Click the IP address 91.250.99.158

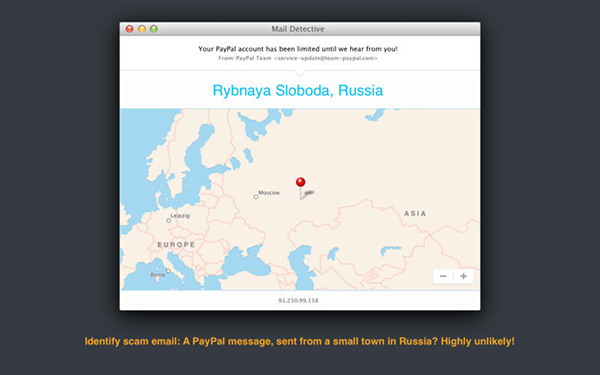[298, 300]
